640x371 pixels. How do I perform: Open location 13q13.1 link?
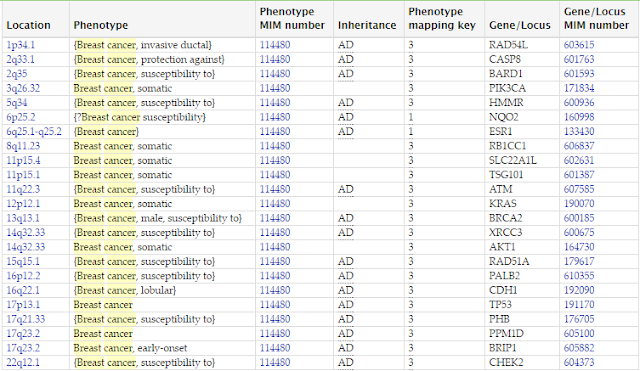(x=23, y=218)
